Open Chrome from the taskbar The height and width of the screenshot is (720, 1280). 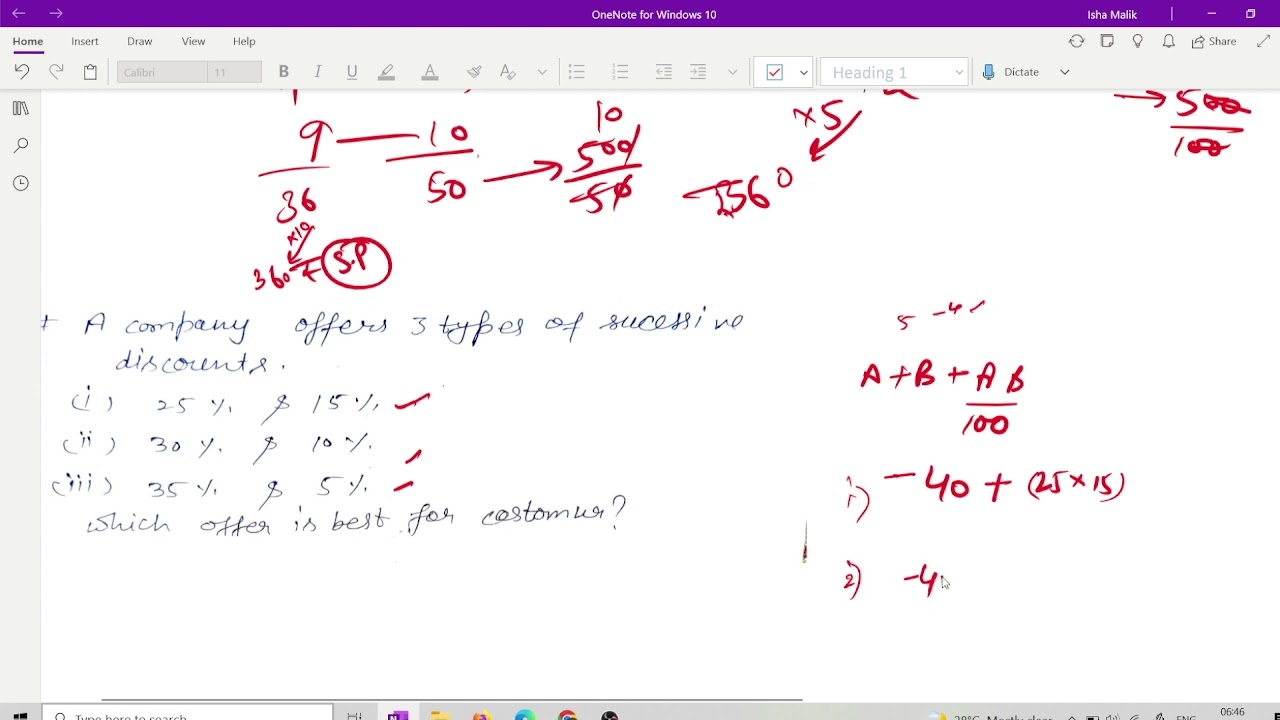point(568,715)
